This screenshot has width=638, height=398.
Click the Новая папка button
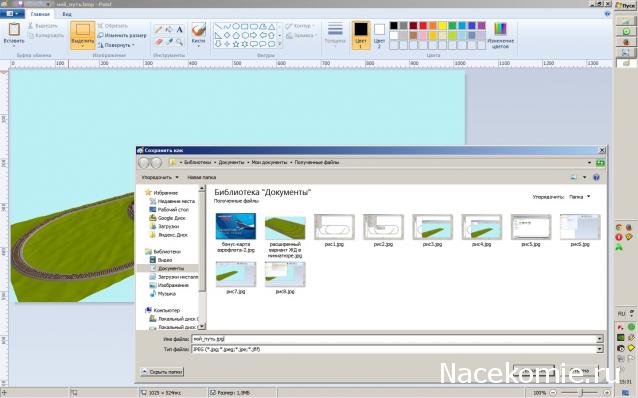pos(201,177)
